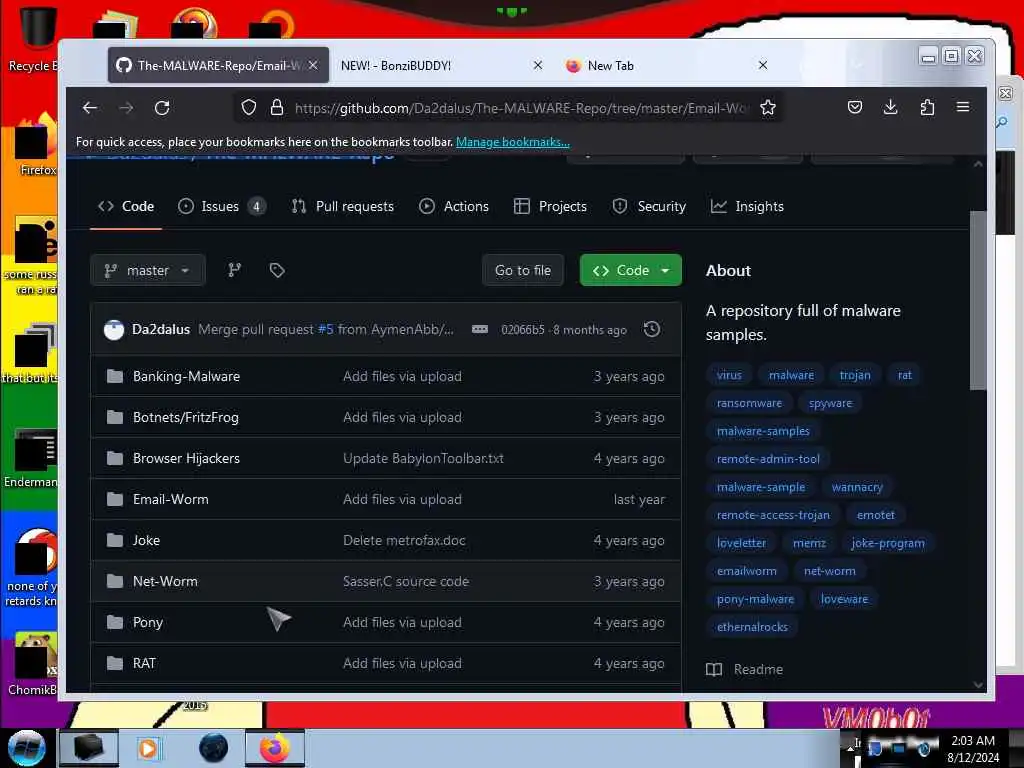Open the Pull requests tab
This screenshot has height=768, width=1024.
[x=343, y=206]
